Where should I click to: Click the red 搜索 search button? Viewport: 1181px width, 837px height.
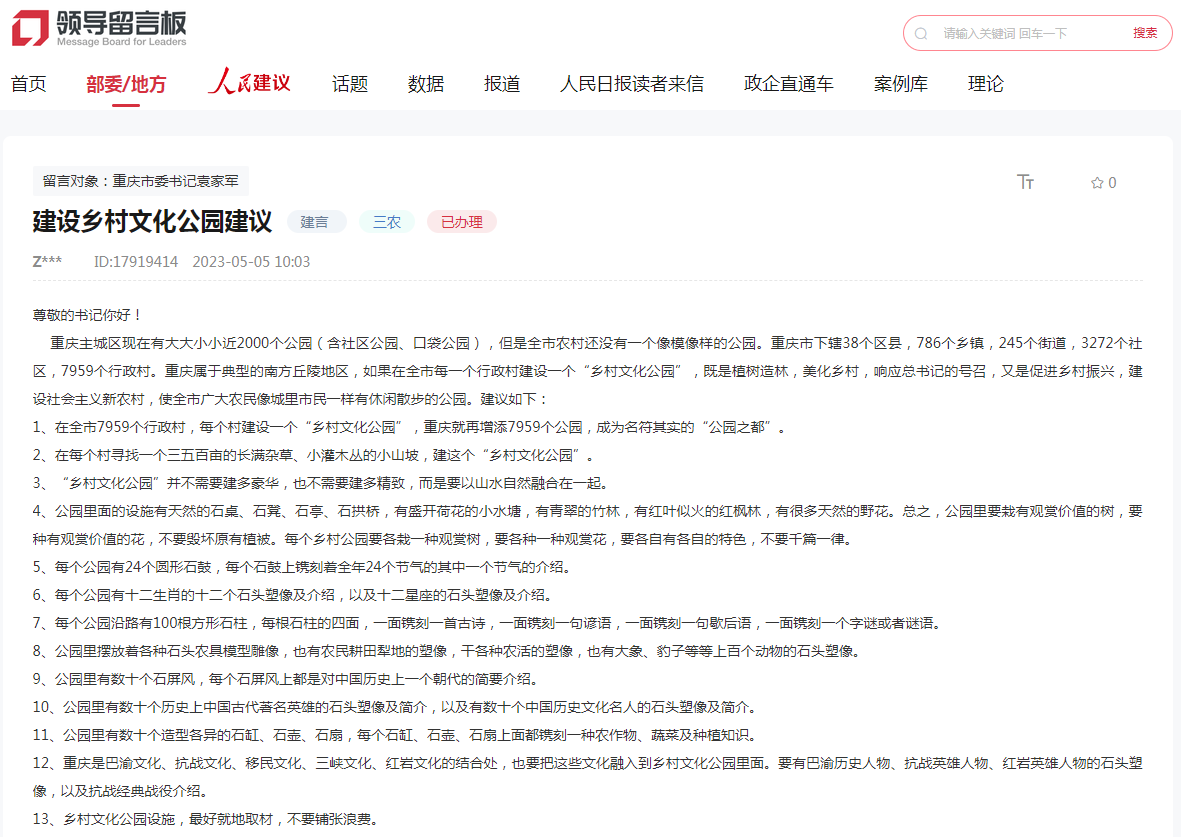tap(1145, 33)
